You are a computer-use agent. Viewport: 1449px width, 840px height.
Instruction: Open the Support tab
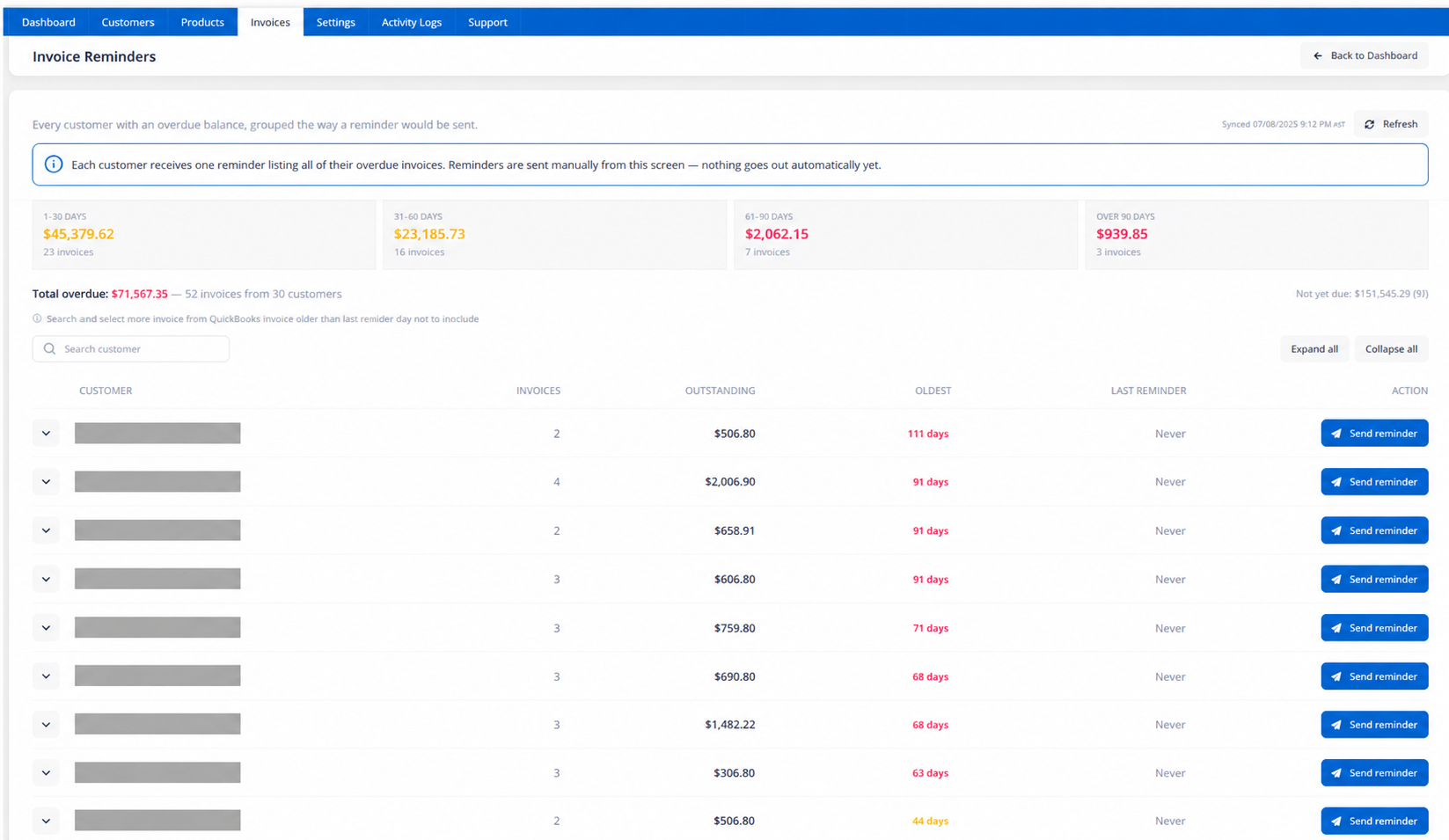click(x=487, y=22)
